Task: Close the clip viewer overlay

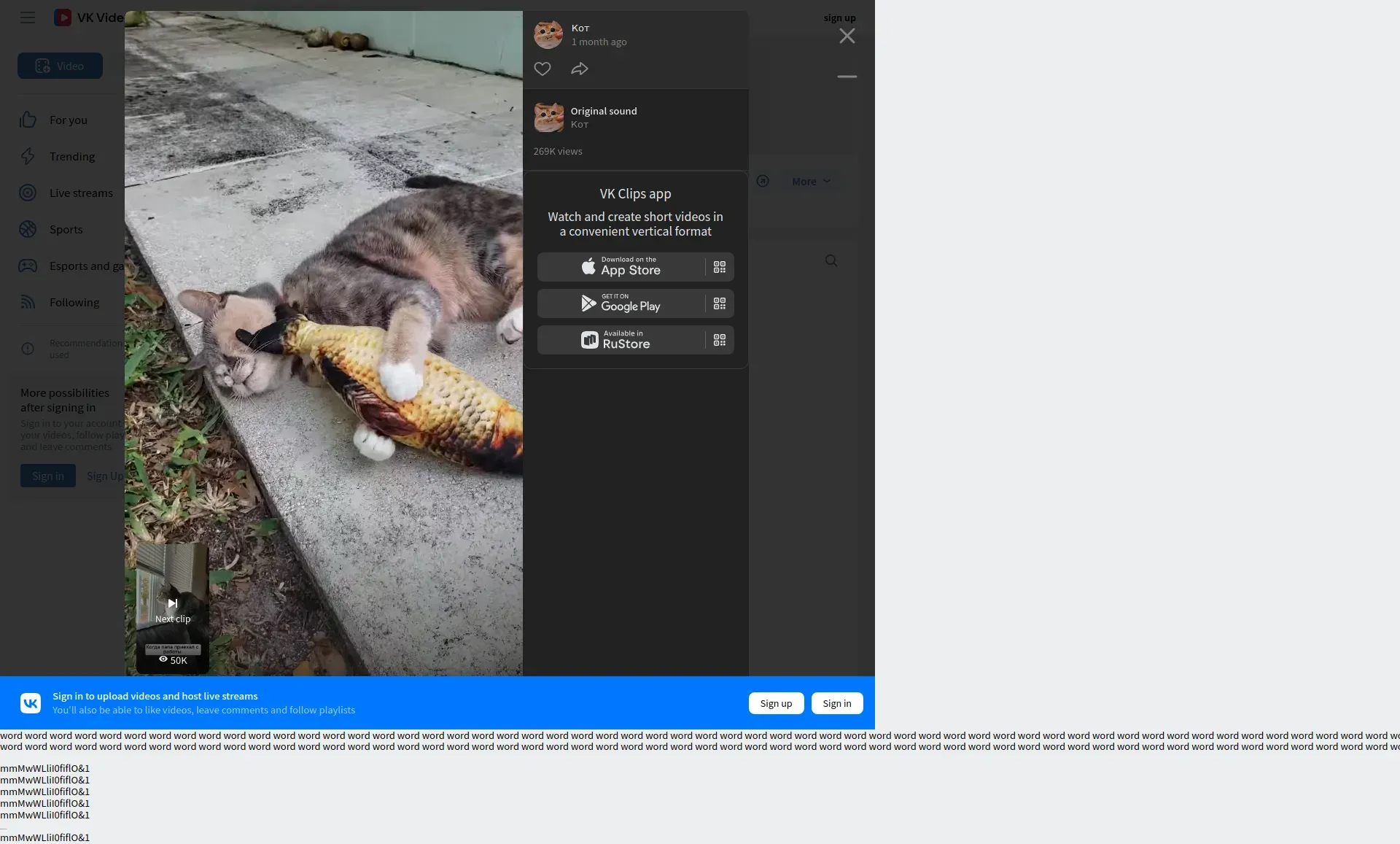Action: pyautogui.click(x=847, y=36)
